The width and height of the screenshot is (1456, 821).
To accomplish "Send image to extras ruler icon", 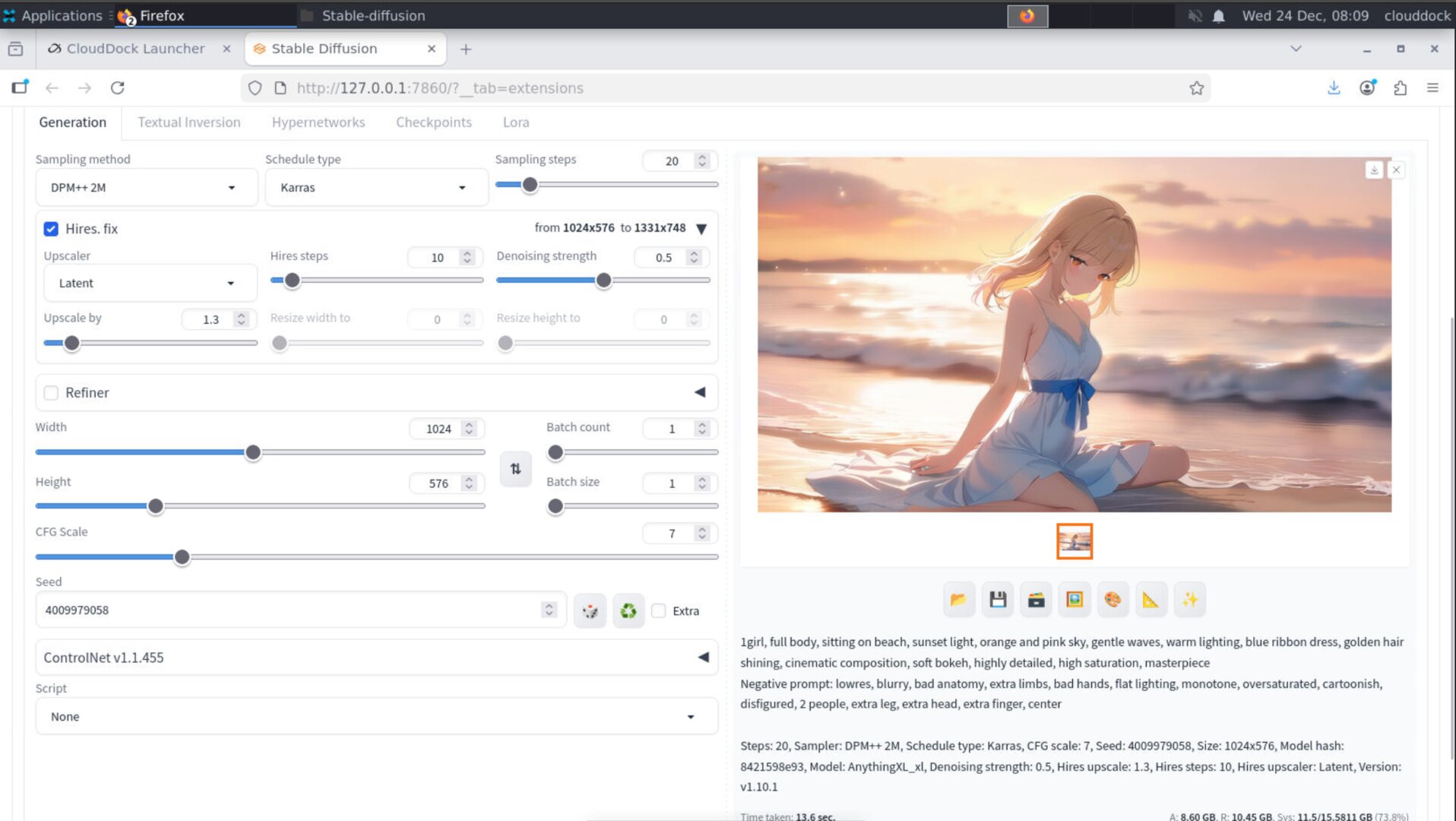I will point(1151,600).
